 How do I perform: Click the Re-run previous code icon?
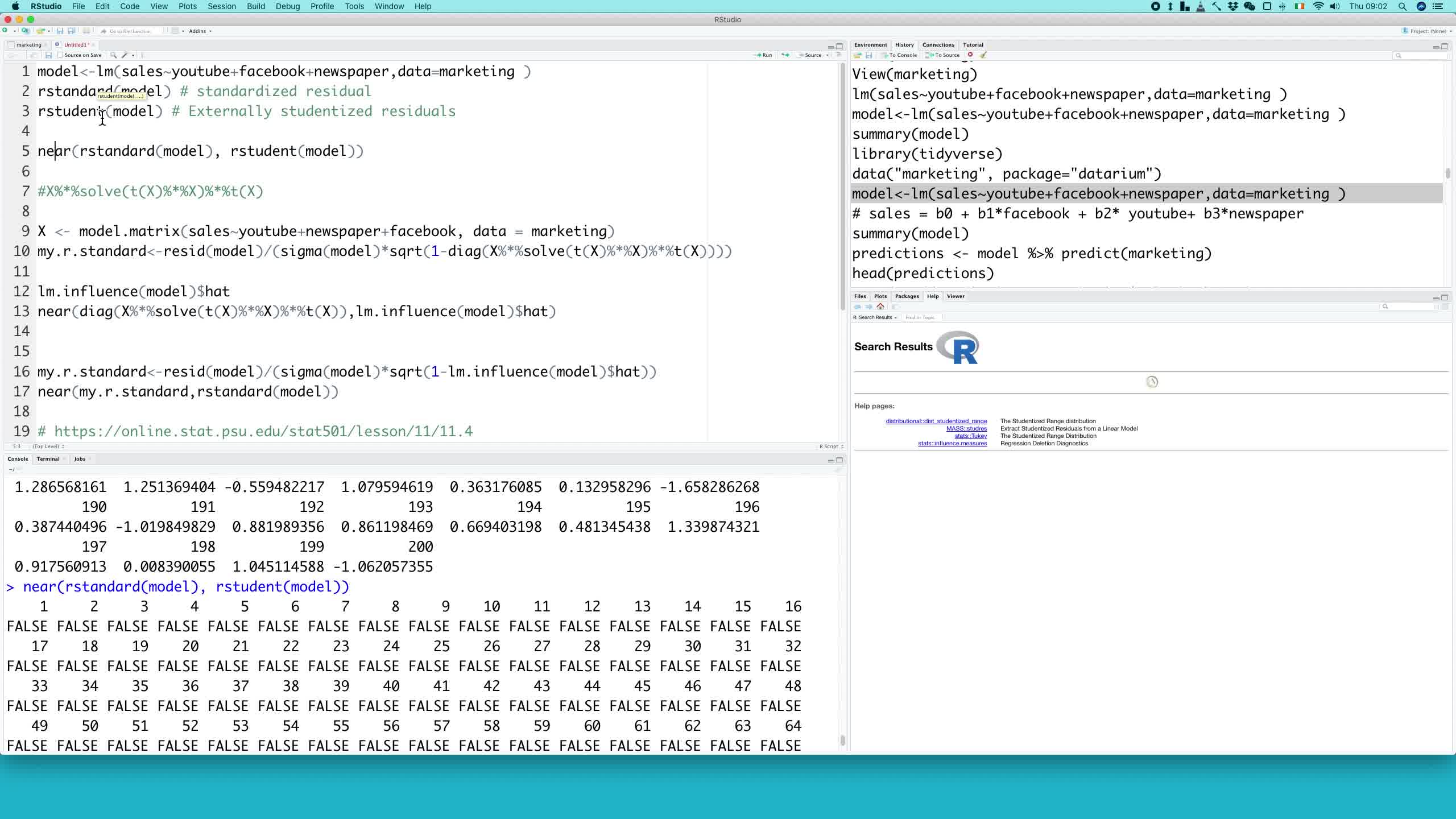pos(785,55)
